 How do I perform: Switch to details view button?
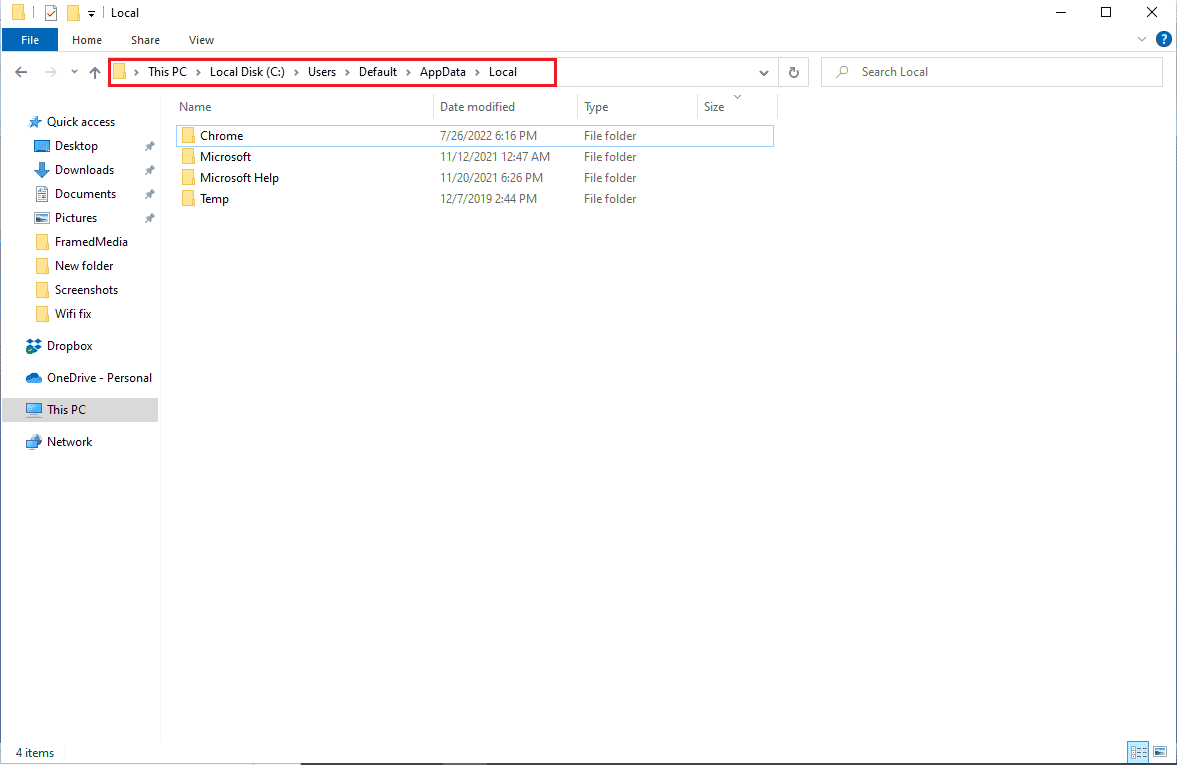1138,751
